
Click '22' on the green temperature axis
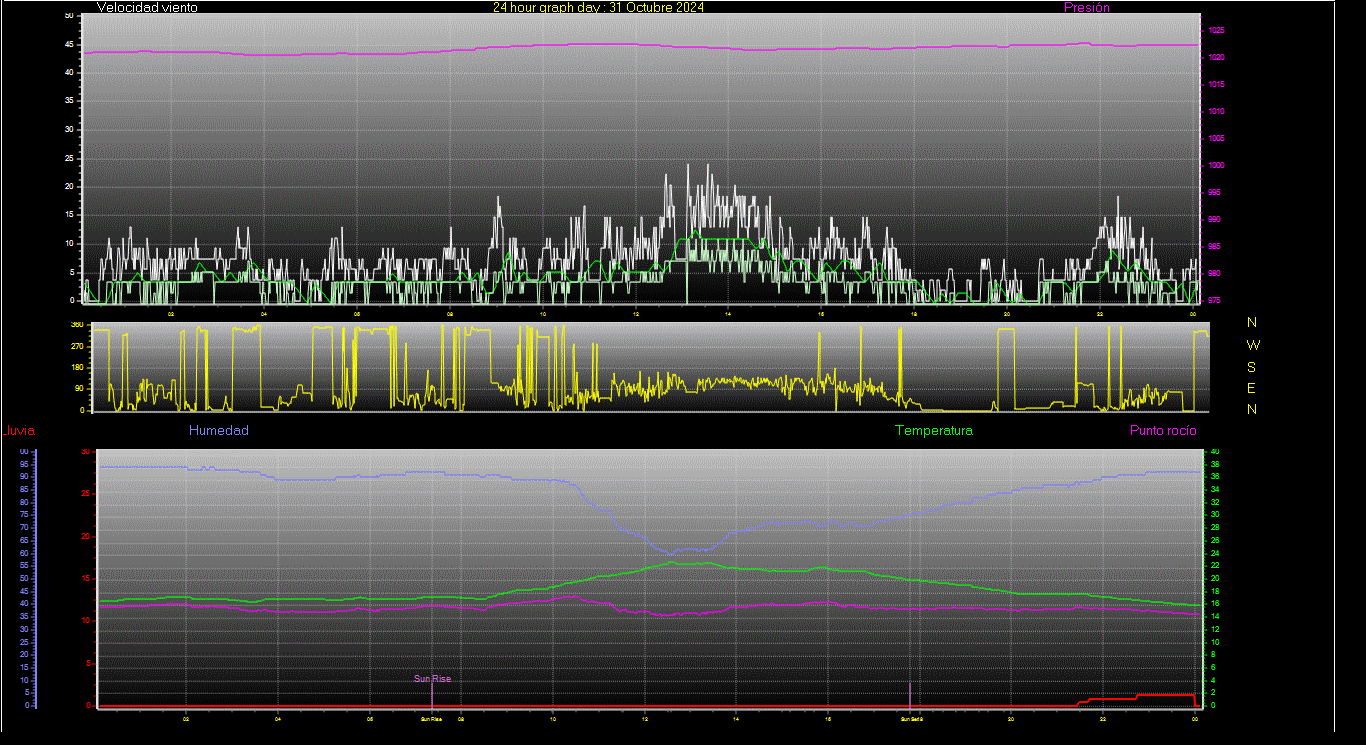1215,565
